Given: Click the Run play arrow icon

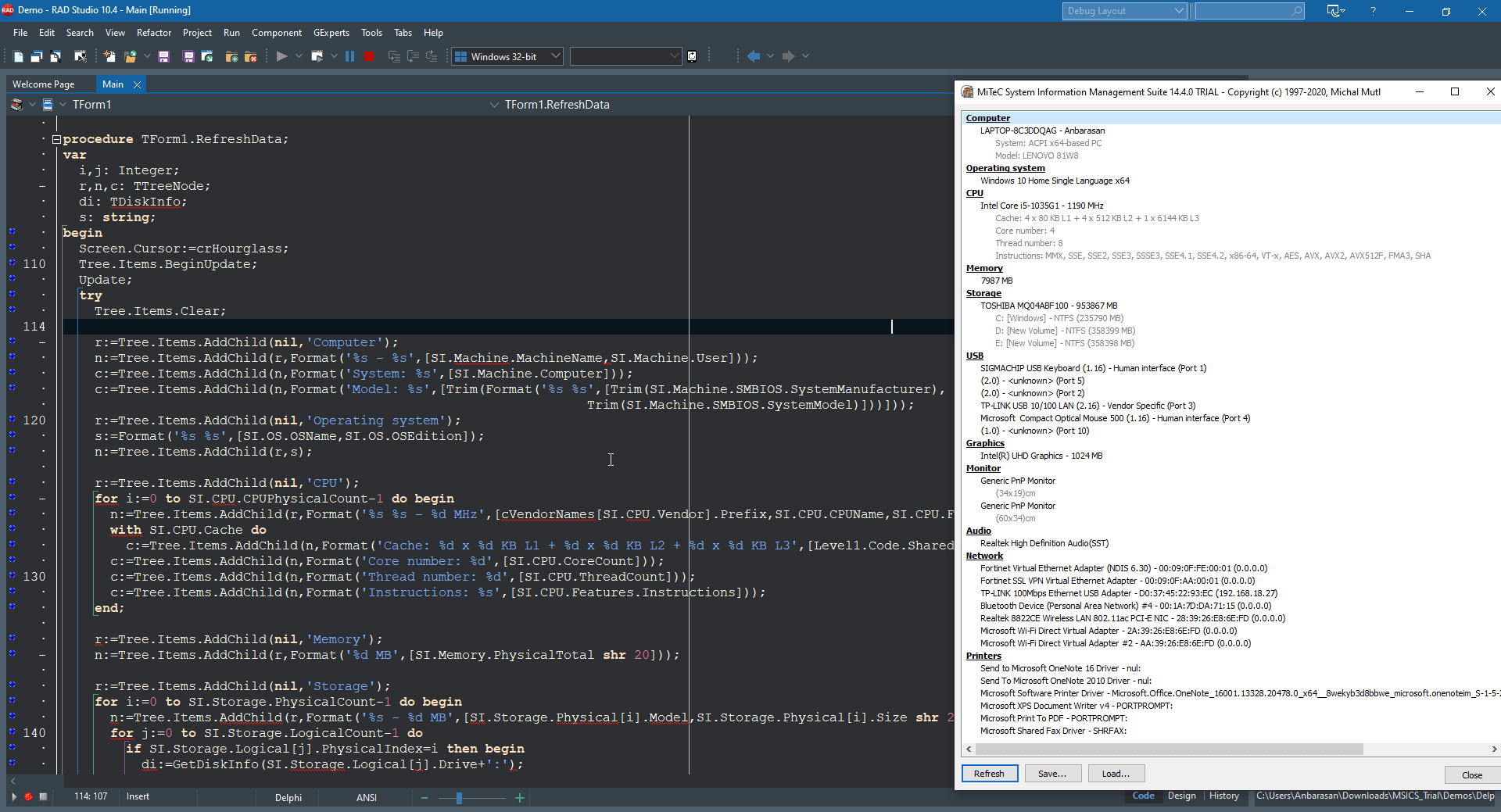Looking at the screenshot, I should pos(282,56).
